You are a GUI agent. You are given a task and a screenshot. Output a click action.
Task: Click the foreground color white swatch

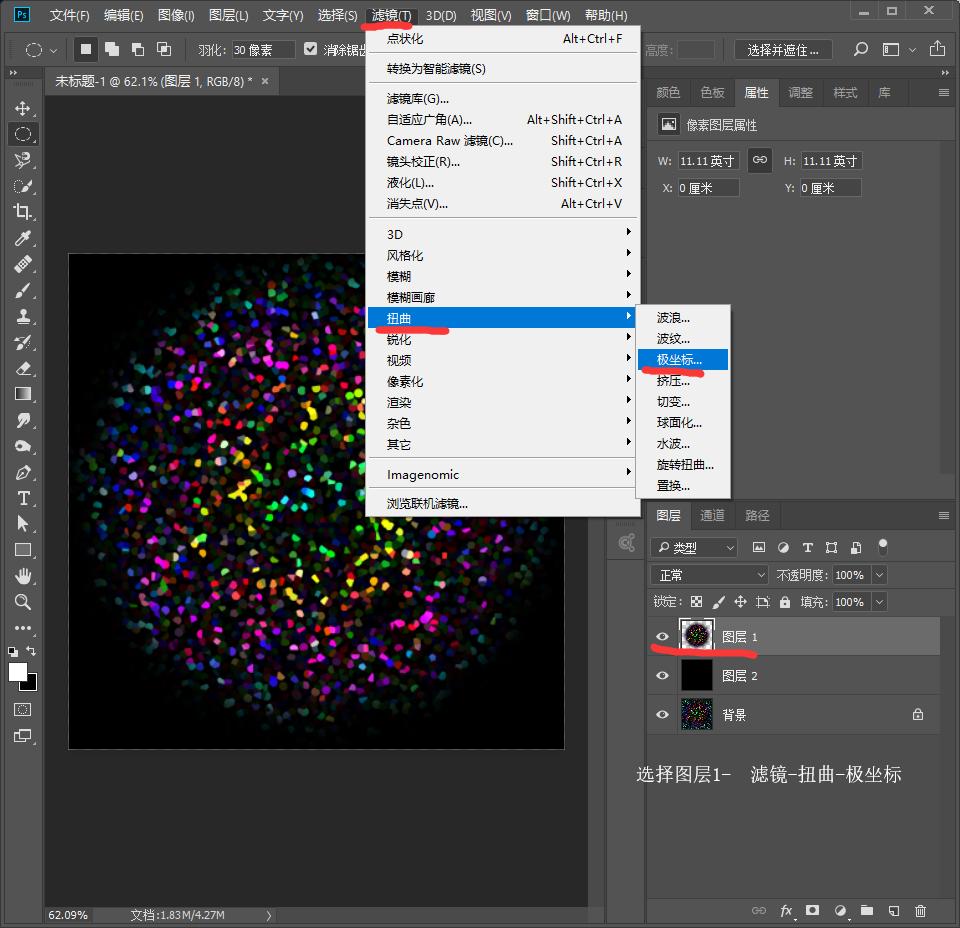point(18,672)
